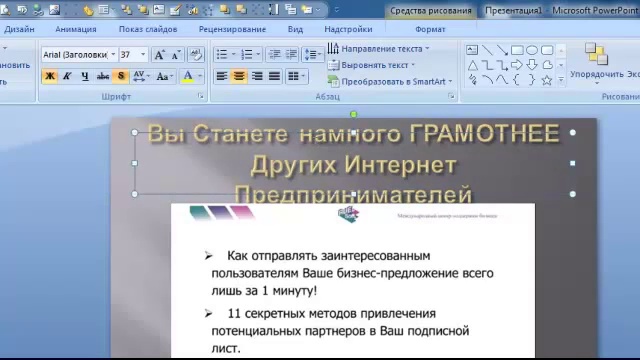Click the Clear All Formatting eraser icon

[x=196, y=55]
